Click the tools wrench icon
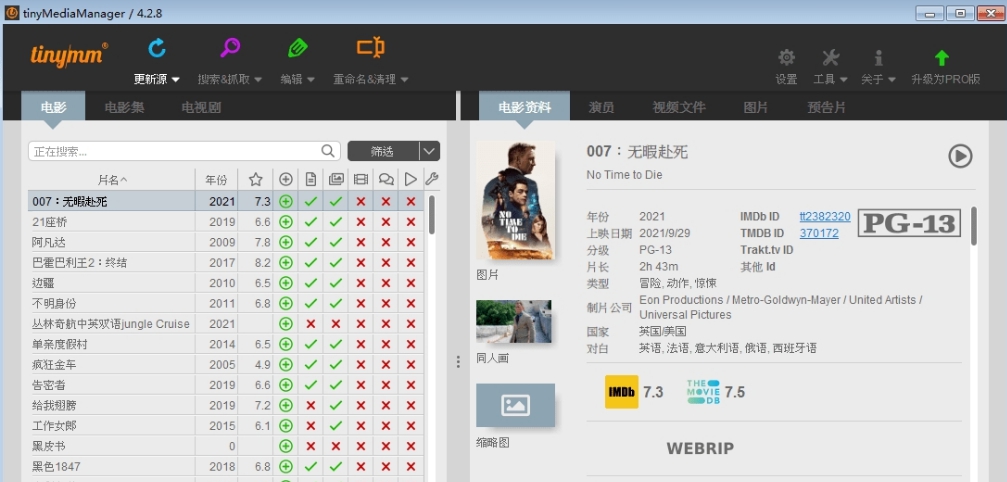The width and height of the screenshot is (1007, 482). [830, 58]
